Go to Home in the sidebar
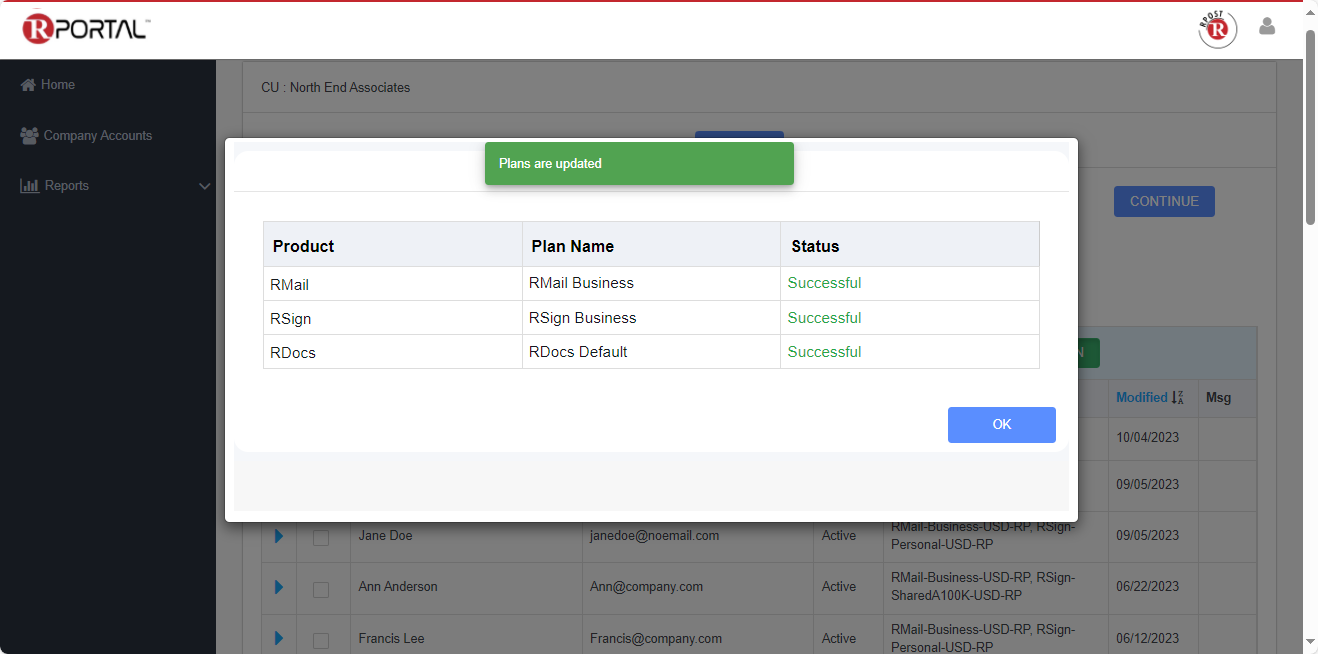 [x=57, y=85]
